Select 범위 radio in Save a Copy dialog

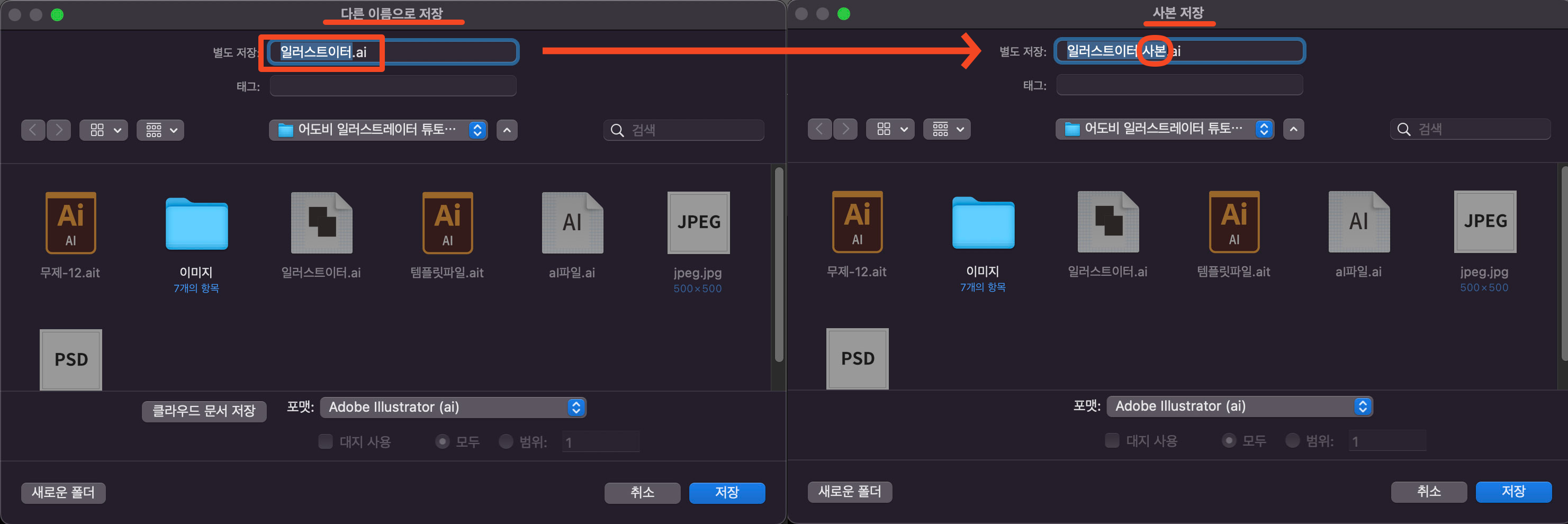click(x=1292, y=440)
